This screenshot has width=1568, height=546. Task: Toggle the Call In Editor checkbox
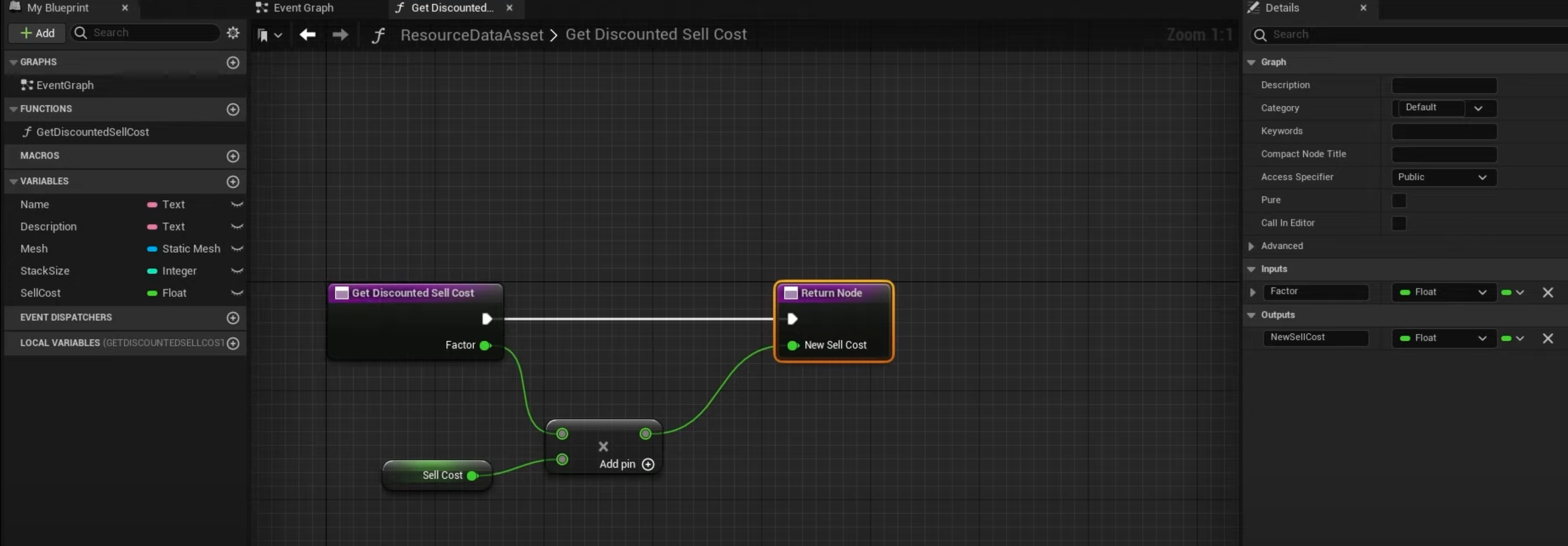coord(1399,223)
